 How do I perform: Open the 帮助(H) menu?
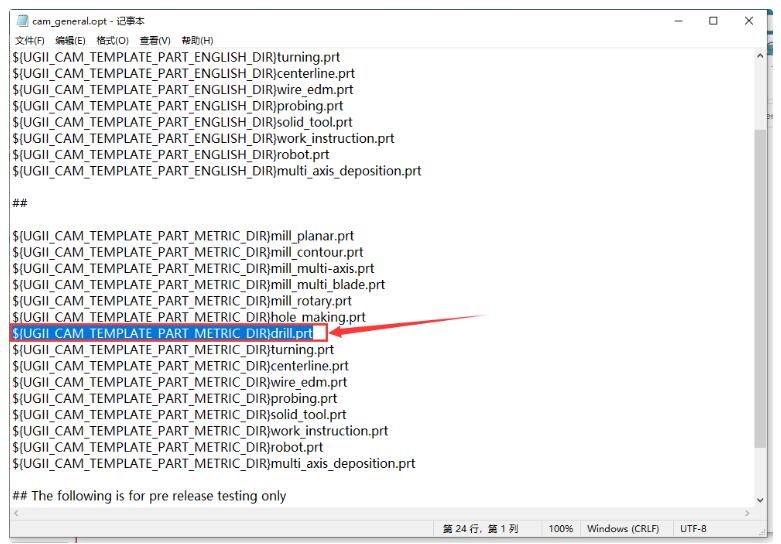(197, 40)
